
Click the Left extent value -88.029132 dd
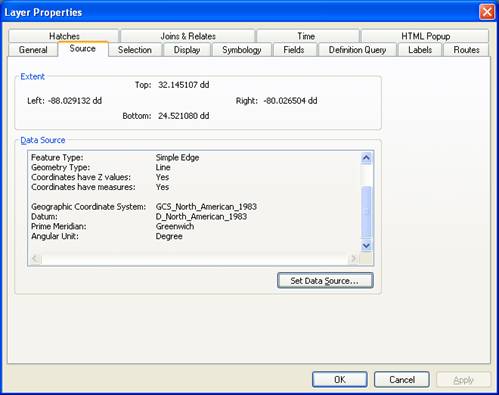point(75,101)
